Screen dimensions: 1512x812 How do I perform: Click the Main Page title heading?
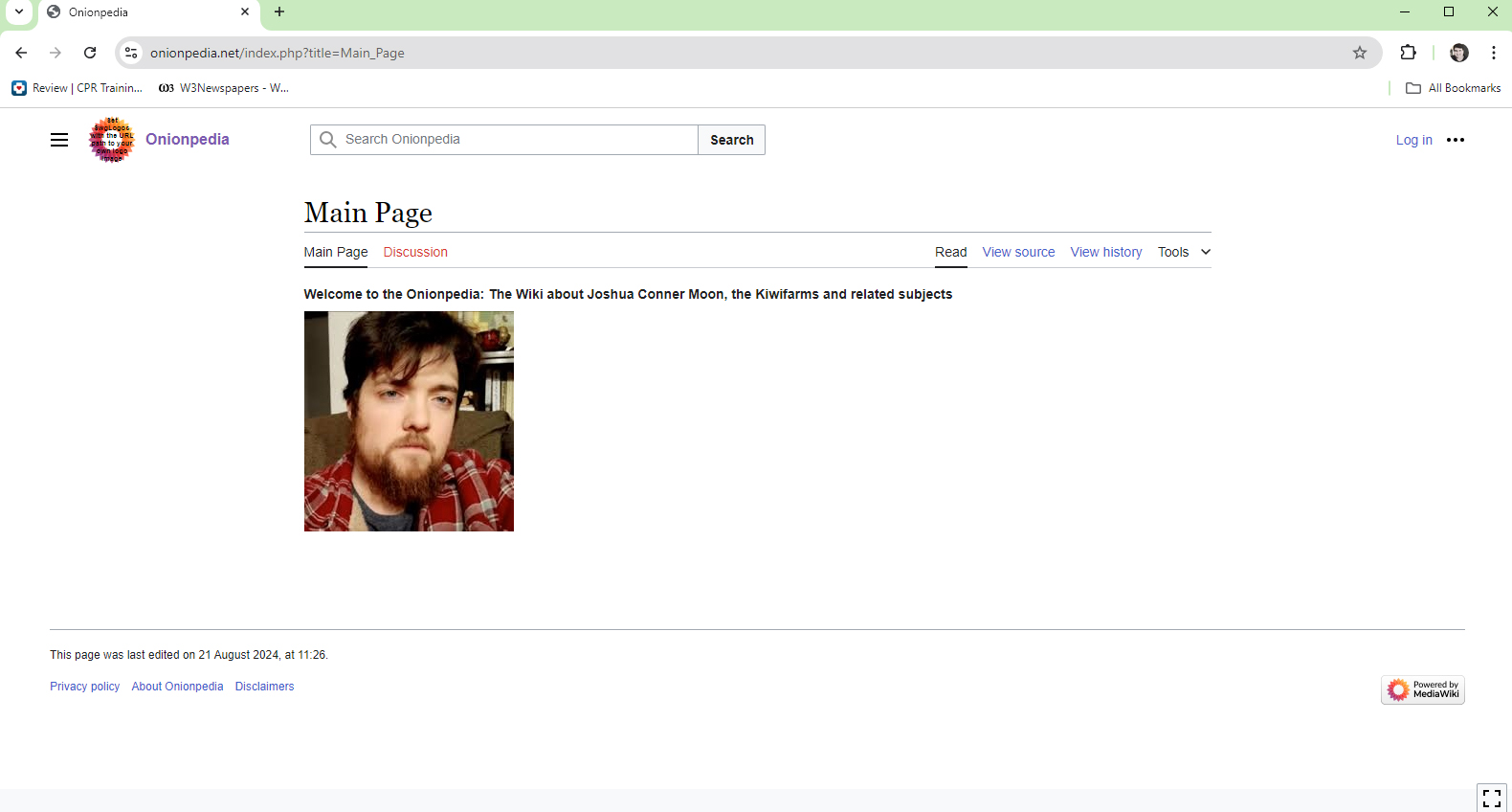368,213
